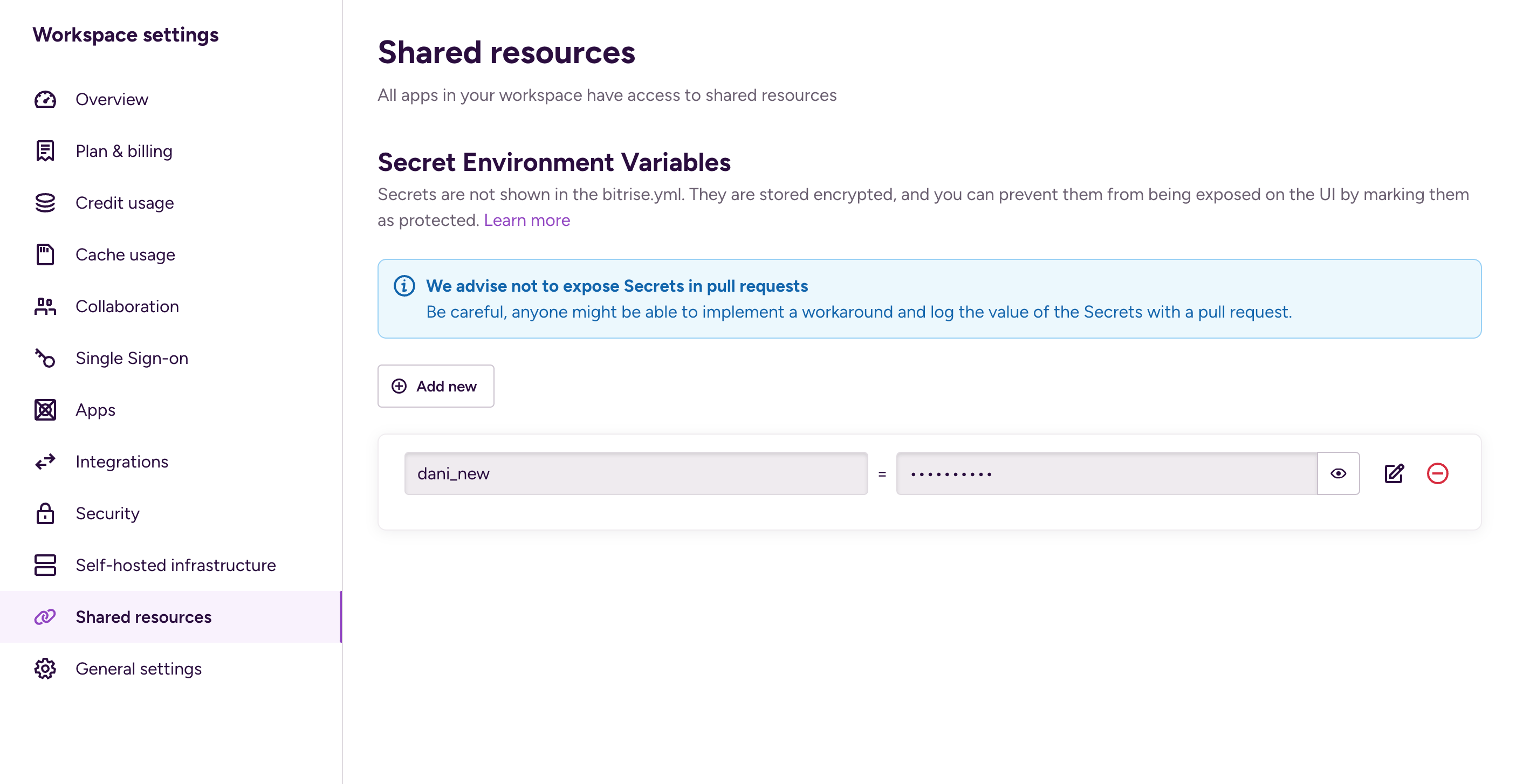Open General settings page

pyautogui.click(x=139, y=668)
